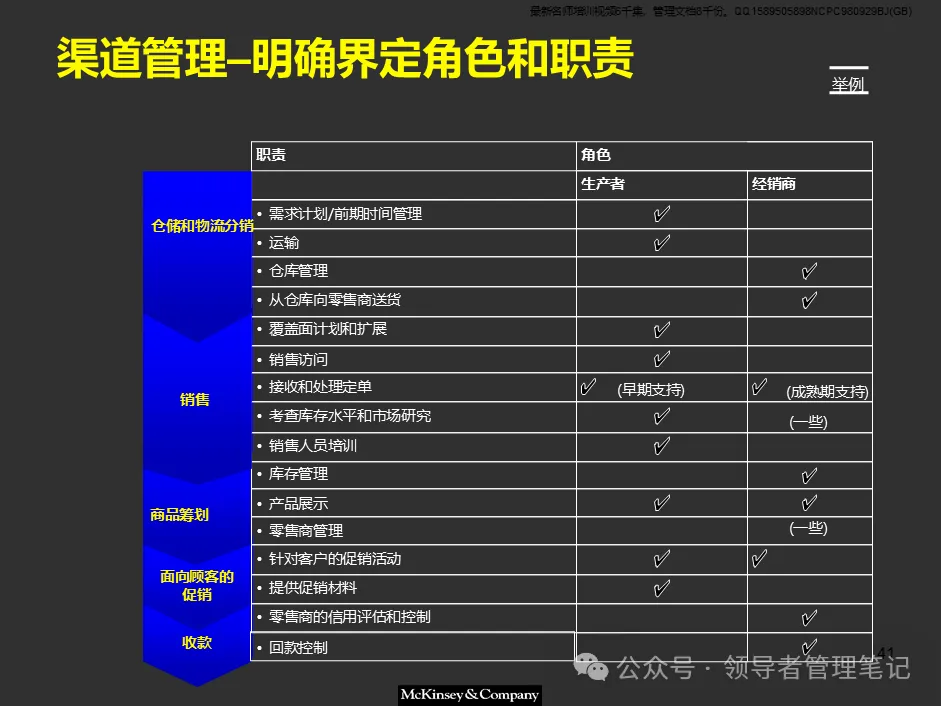This screenshot has height=706, width=941.
Task: Click the checkmark beside (早期支持)
Action: point(588,387)
